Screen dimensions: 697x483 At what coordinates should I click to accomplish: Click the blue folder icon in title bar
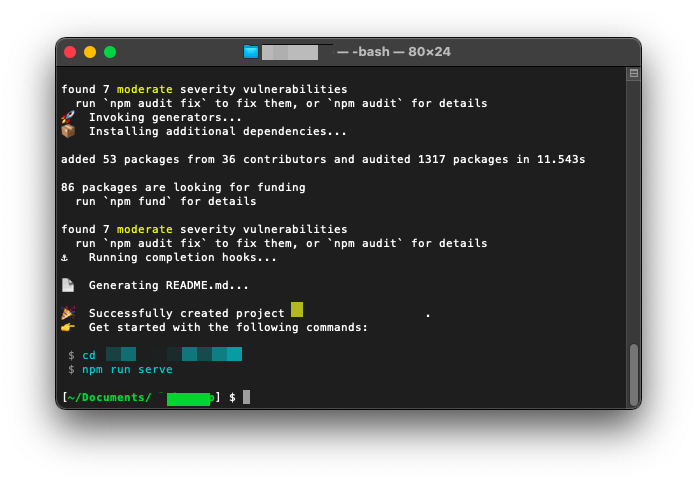251,52
